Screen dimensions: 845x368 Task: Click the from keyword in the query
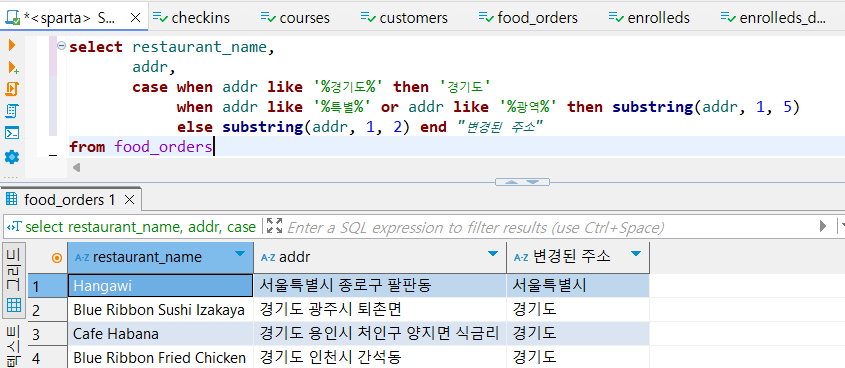[x=87, y=147]
